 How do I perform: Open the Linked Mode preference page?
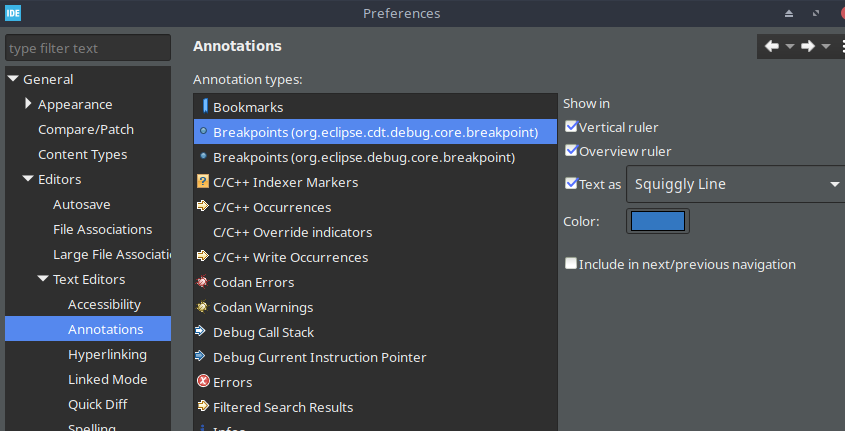(108, 379)
